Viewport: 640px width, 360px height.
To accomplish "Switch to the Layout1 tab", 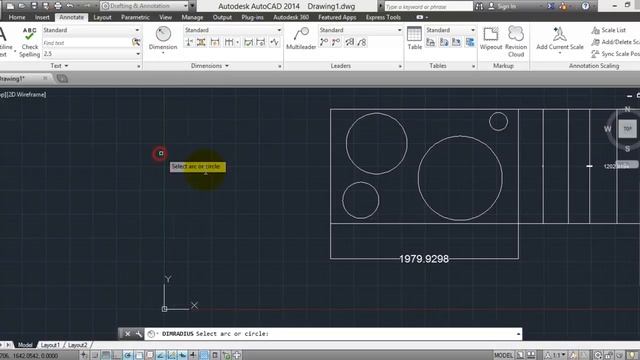I will pyautogui.click(x=50, y=345).
